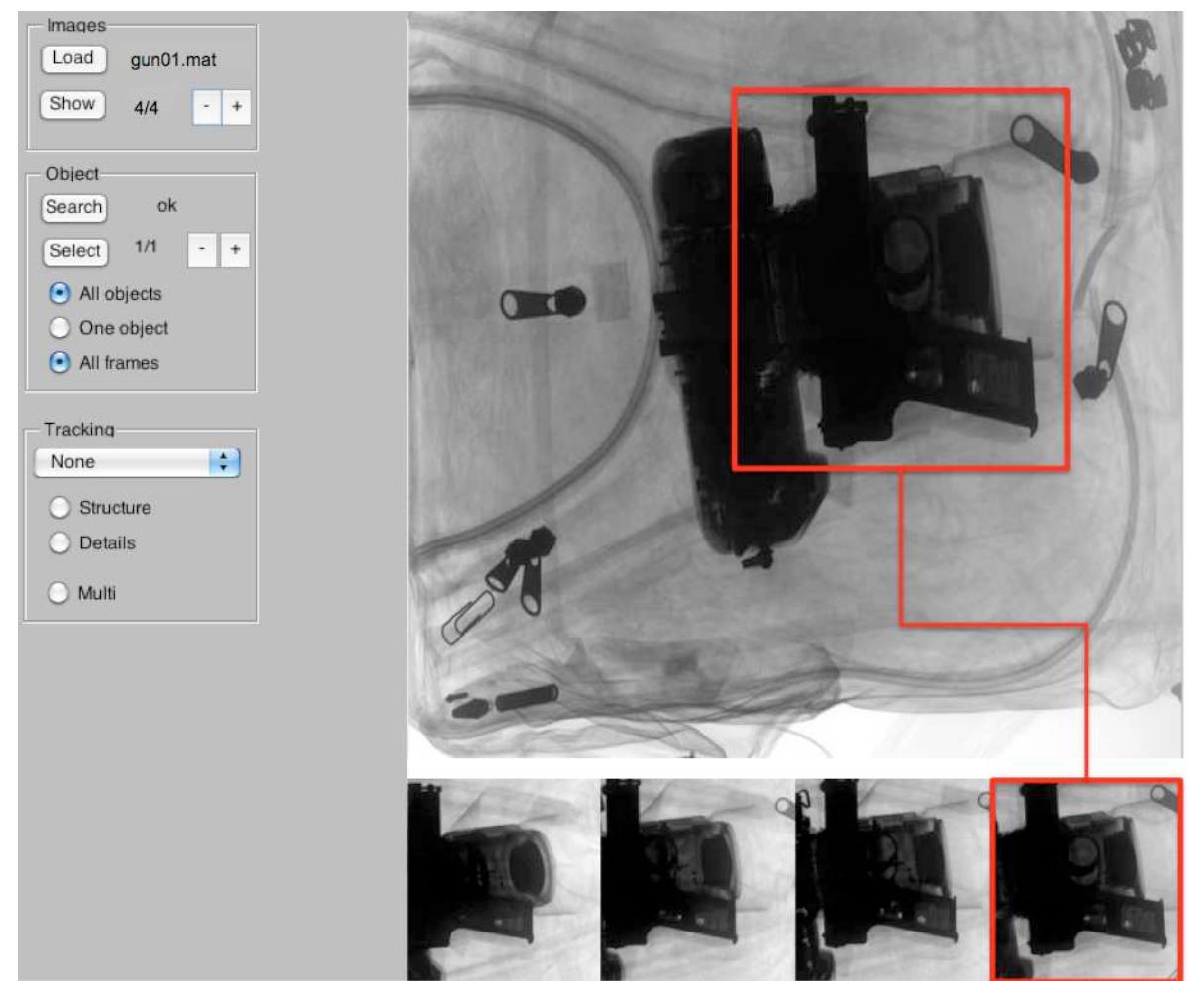Click the 1/1 object counter
1204x981 pixels.
[146, 247]
